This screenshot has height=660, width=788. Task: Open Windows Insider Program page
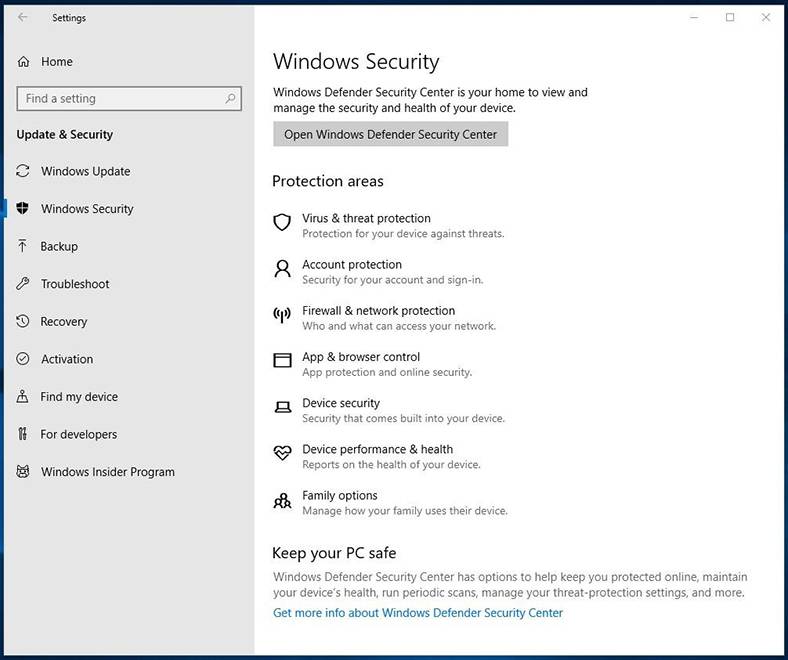coord(108,472)
